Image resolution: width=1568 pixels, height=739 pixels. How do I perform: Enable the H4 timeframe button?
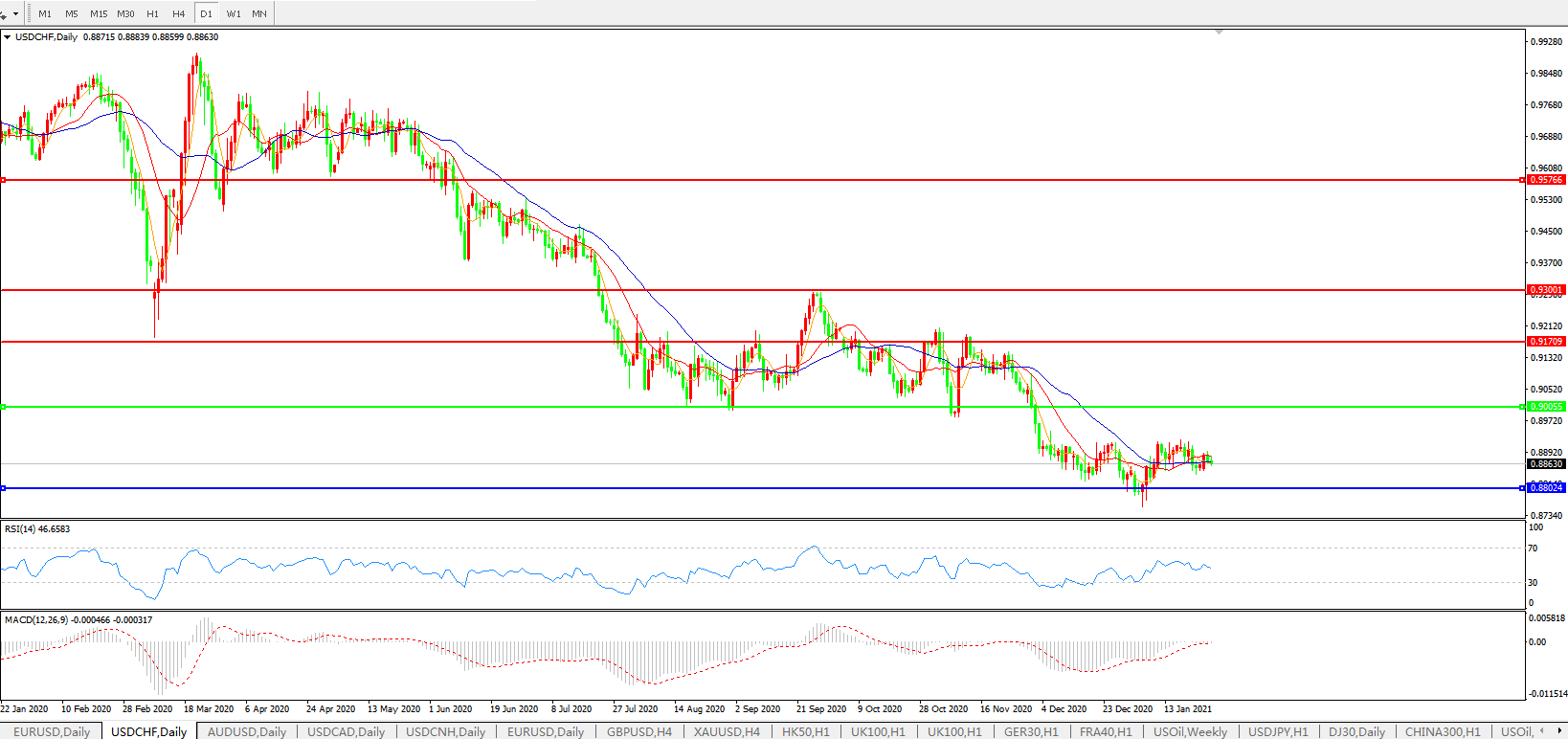[x=179, y=14]
